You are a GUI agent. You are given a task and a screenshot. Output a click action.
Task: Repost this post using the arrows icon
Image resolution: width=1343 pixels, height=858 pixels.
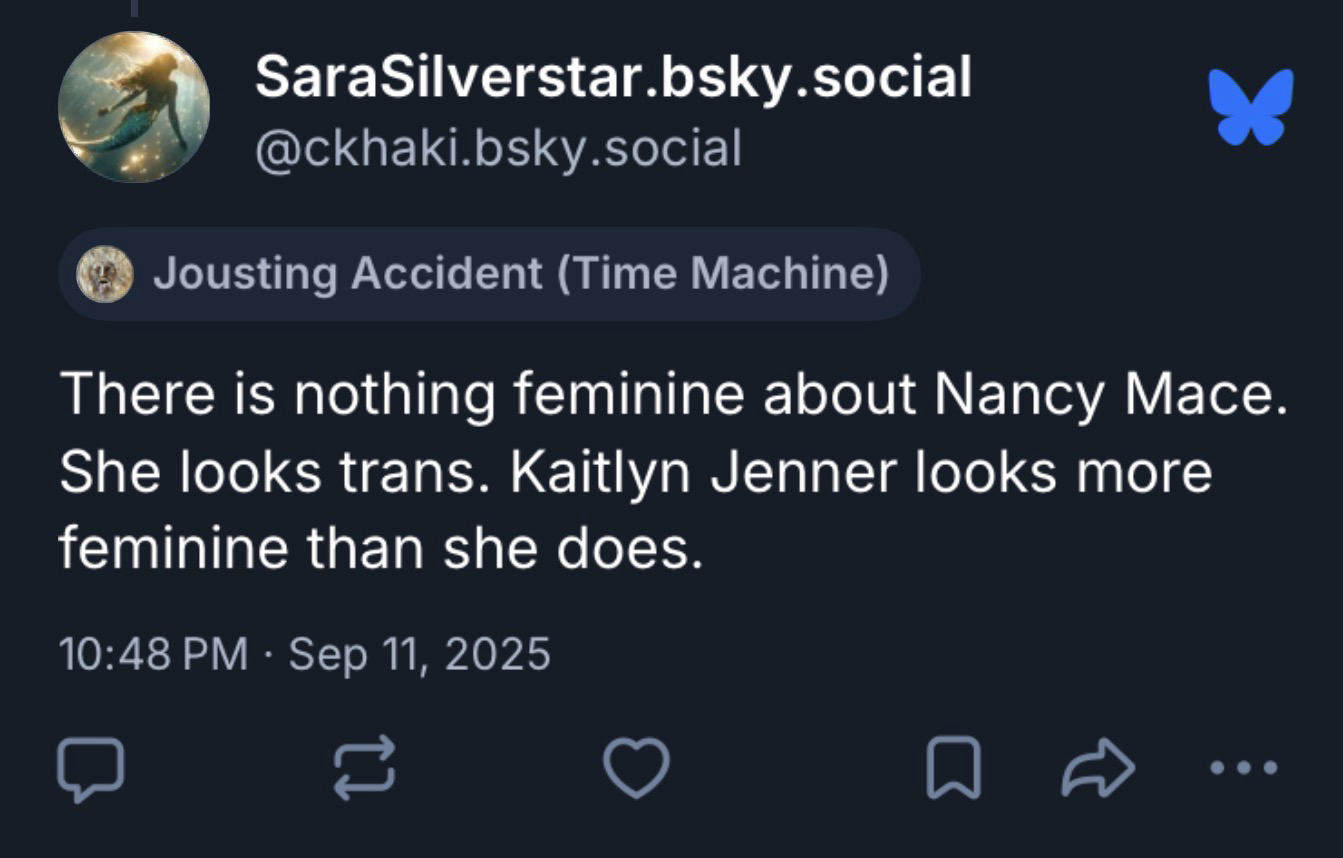[x=364, y=769]
